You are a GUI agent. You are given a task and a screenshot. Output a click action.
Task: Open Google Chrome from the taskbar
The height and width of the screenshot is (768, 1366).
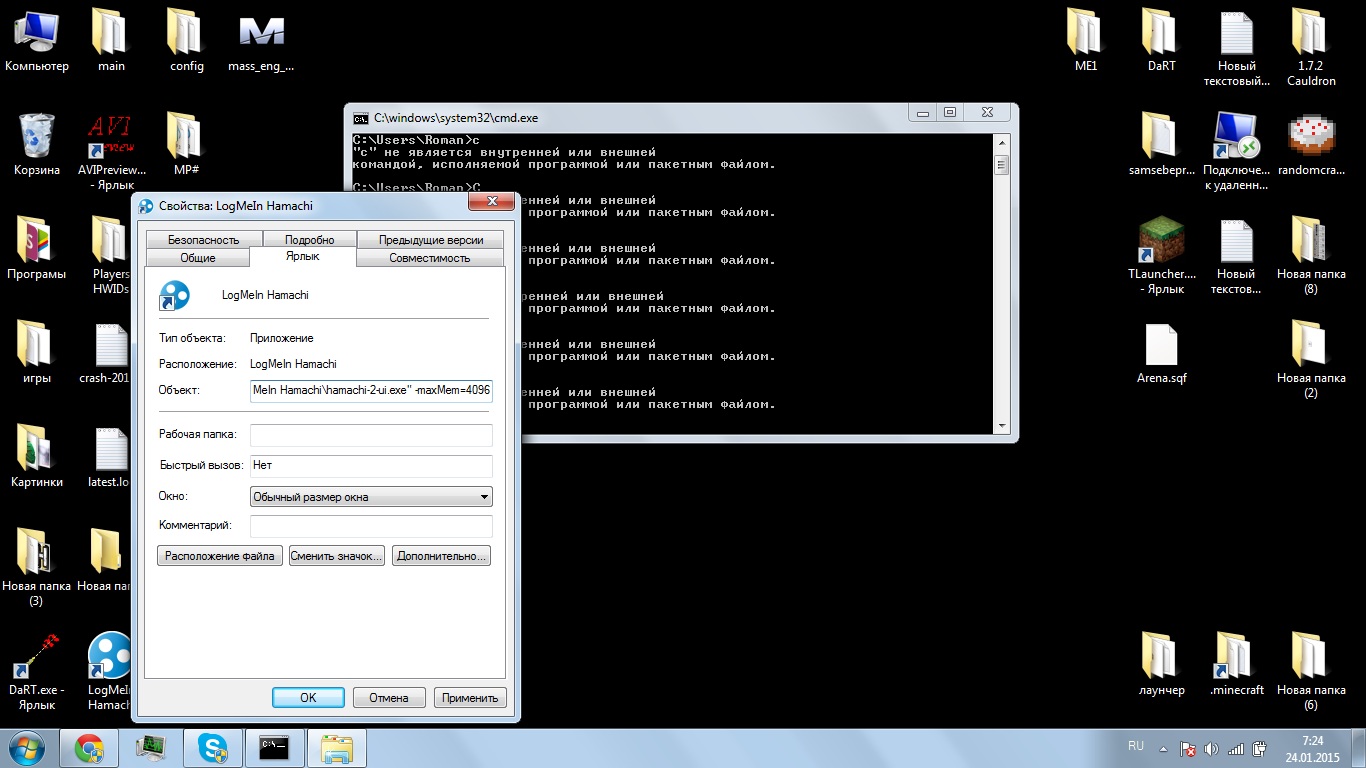point(89,748)
